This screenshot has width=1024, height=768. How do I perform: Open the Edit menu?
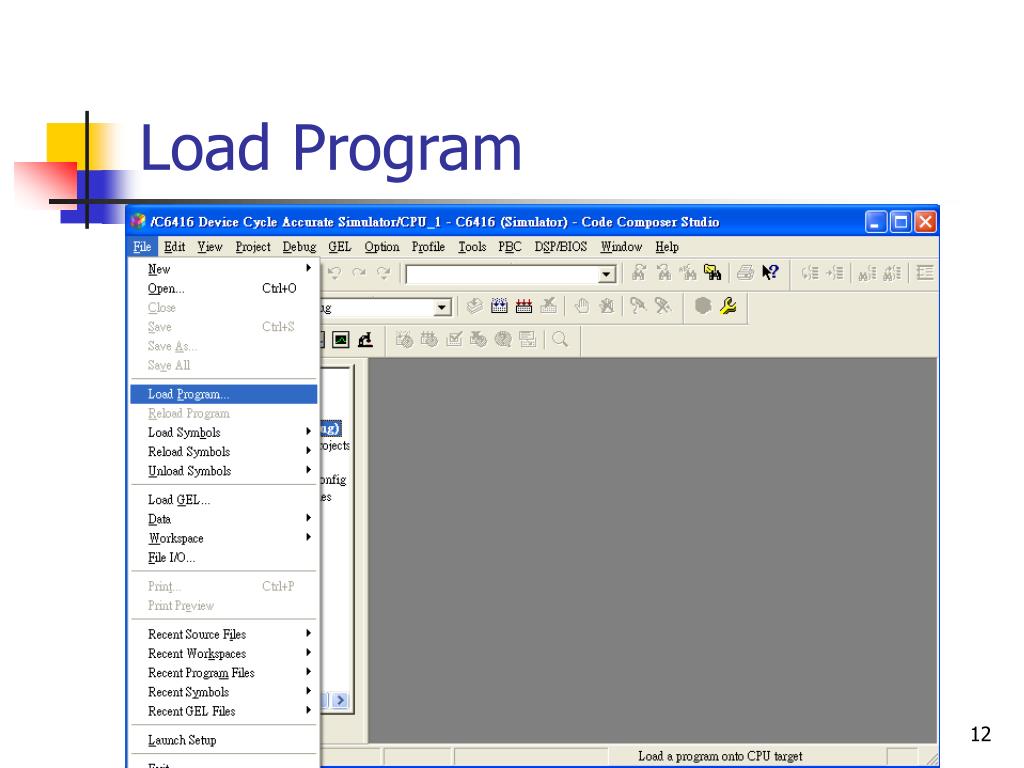(x=174, y=247)
